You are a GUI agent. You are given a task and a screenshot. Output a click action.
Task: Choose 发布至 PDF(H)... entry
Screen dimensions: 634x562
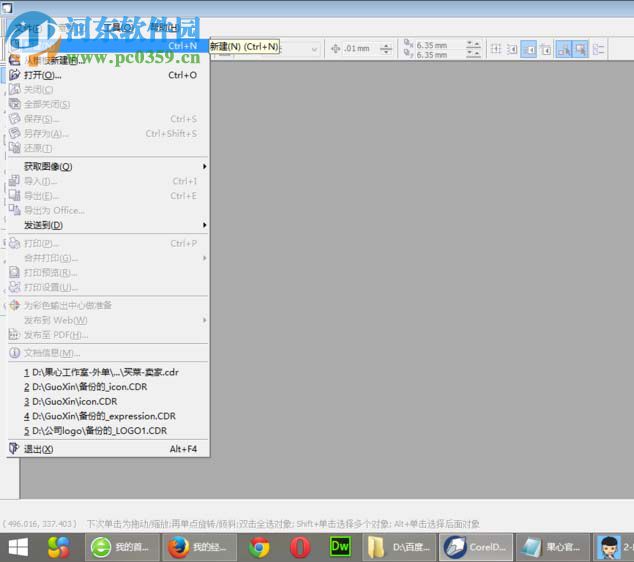coord(108,334)
